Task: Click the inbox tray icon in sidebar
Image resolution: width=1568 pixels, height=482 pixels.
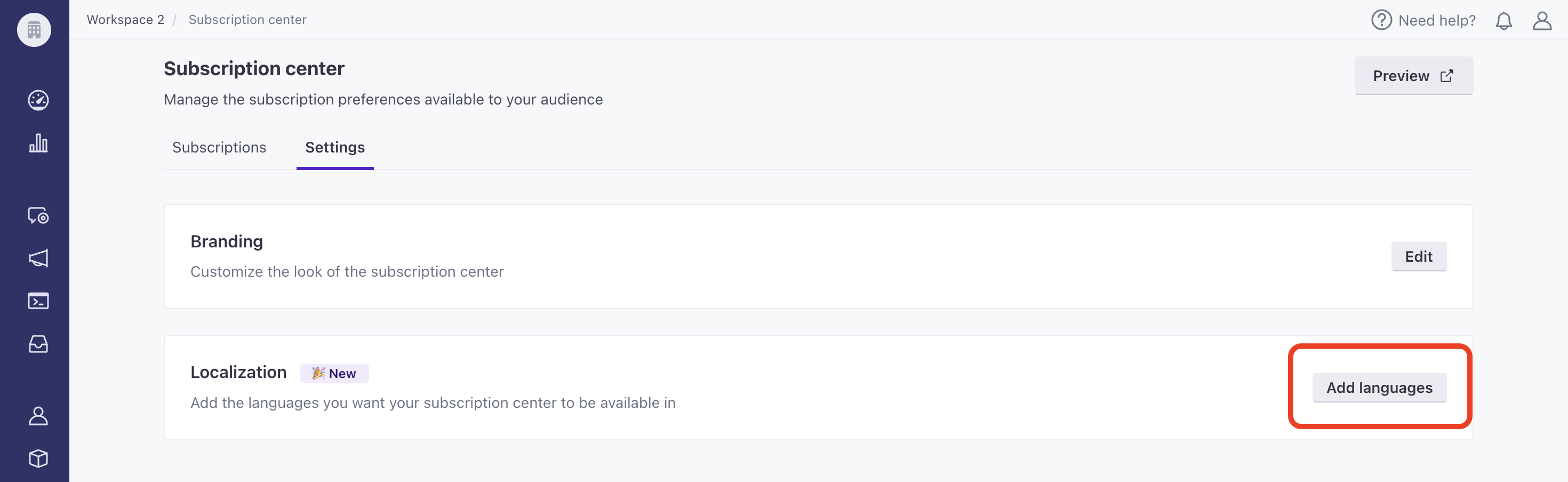Action: (x=38, y=344)
